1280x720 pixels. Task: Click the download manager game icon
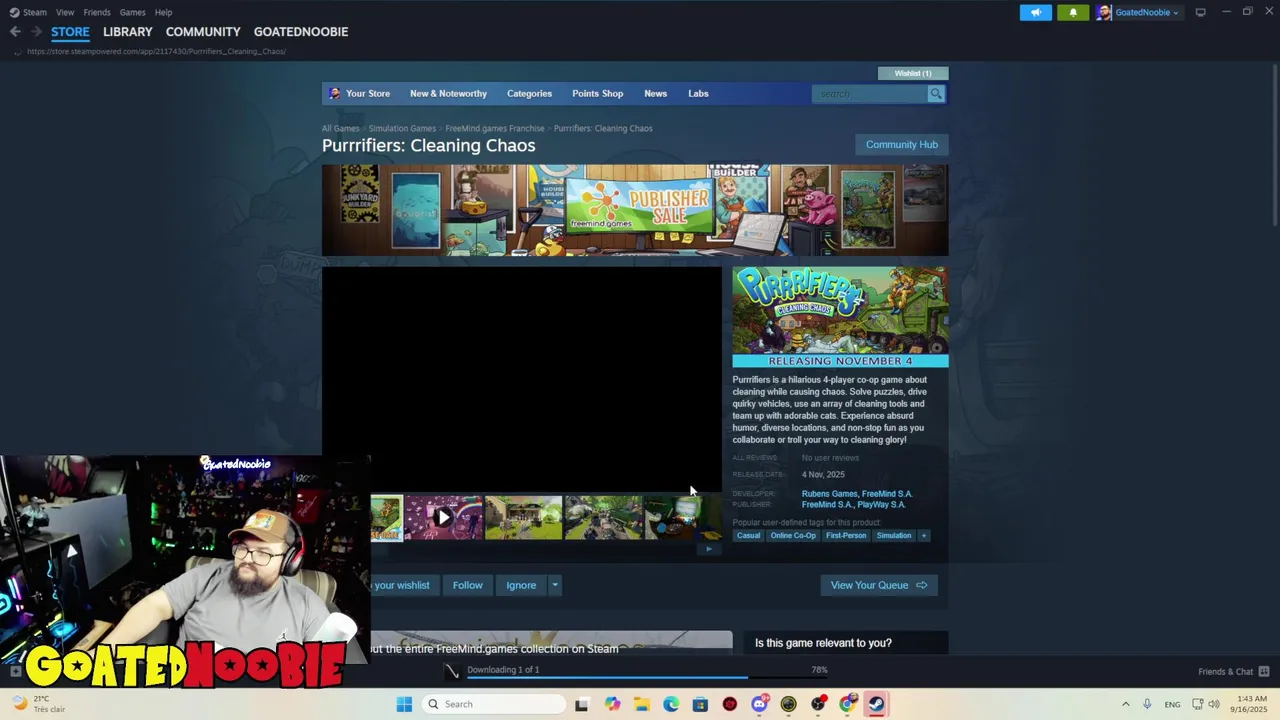[x=452, y=672]
